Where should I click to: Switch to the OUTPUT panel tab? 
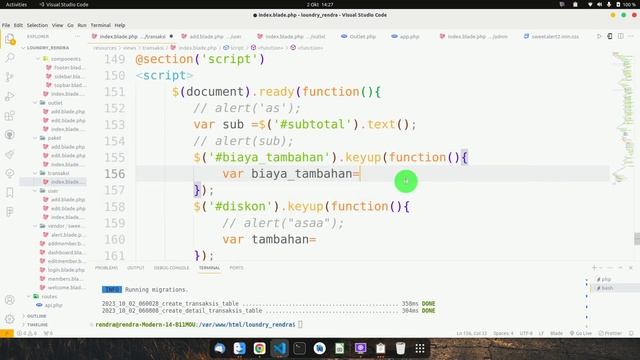136,268
